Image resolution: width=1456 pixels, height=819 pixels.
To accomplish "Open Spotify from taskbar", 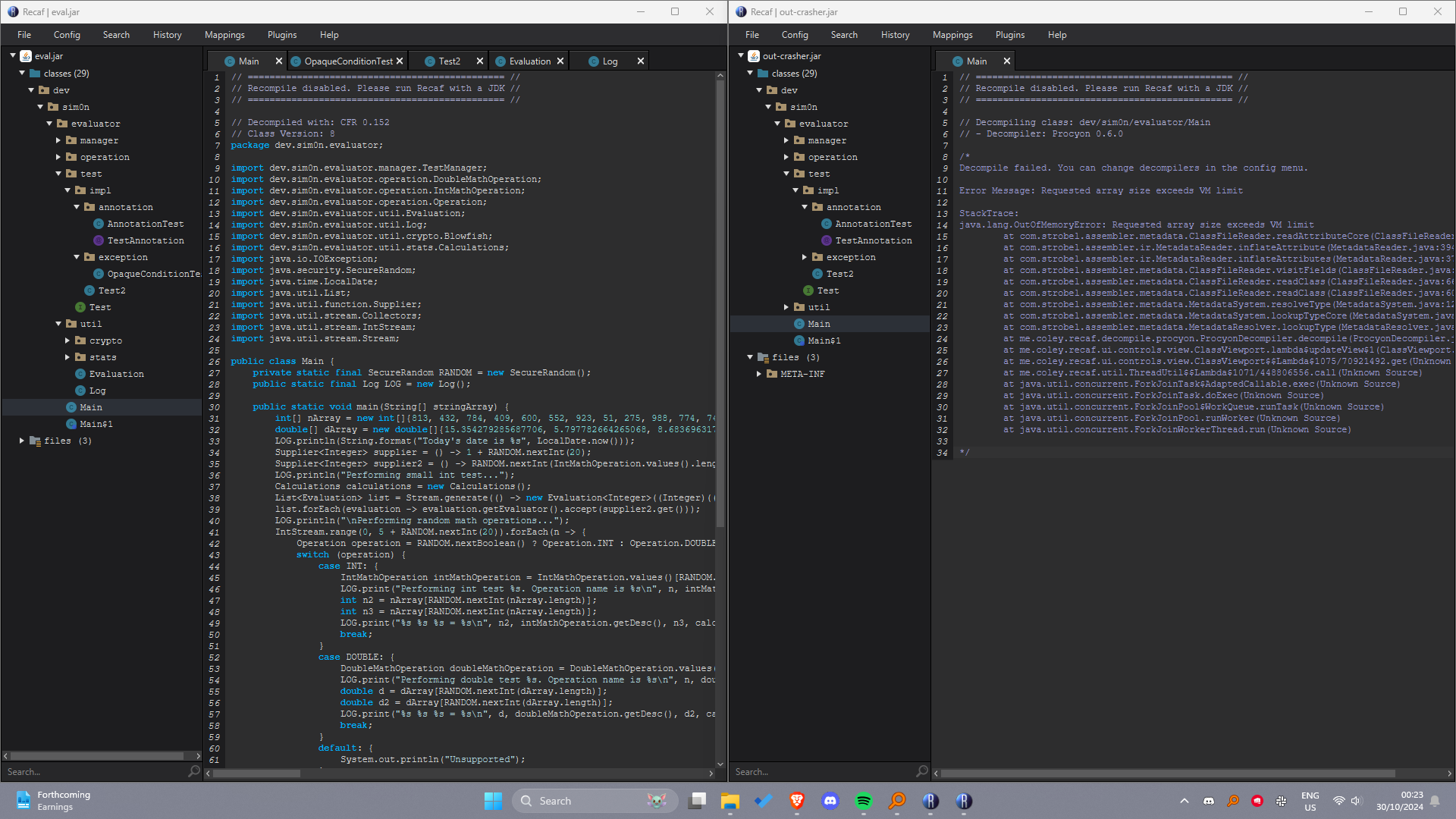I will click(864, 801).
